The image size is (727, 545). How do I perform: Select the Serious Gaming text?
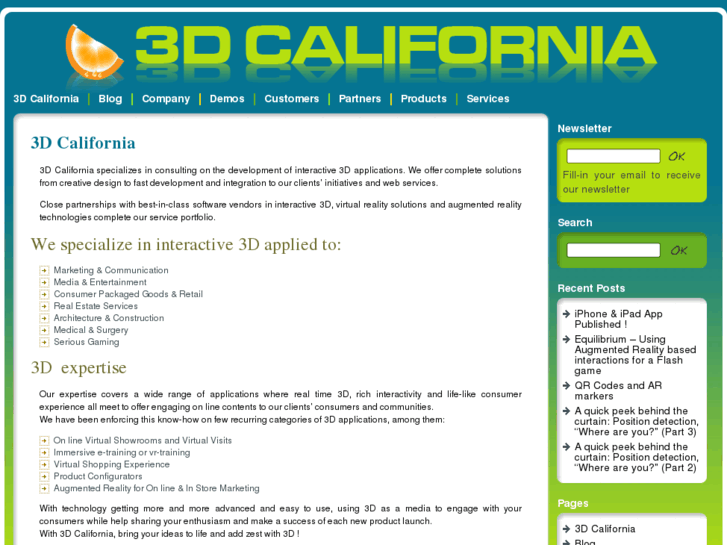tap(86, 342)
